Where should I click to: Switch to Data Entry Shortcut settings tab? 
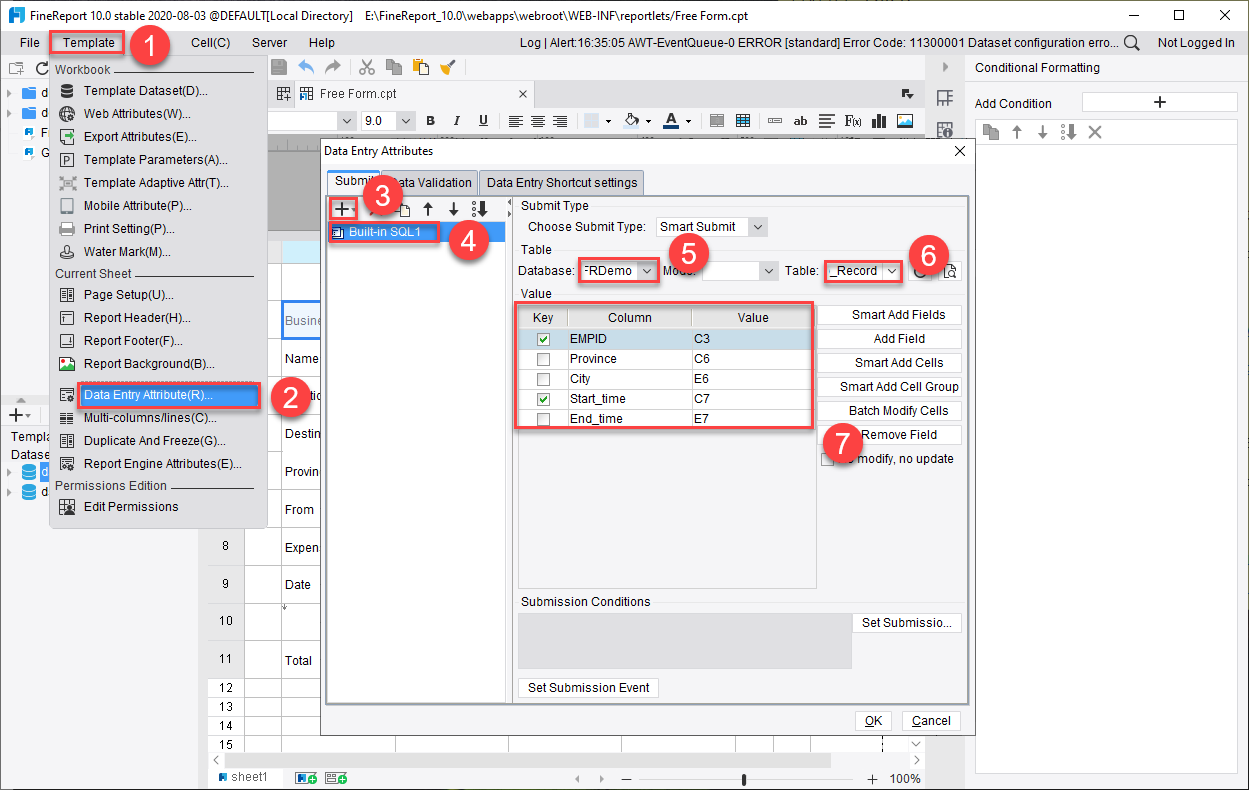pos(562,183)
